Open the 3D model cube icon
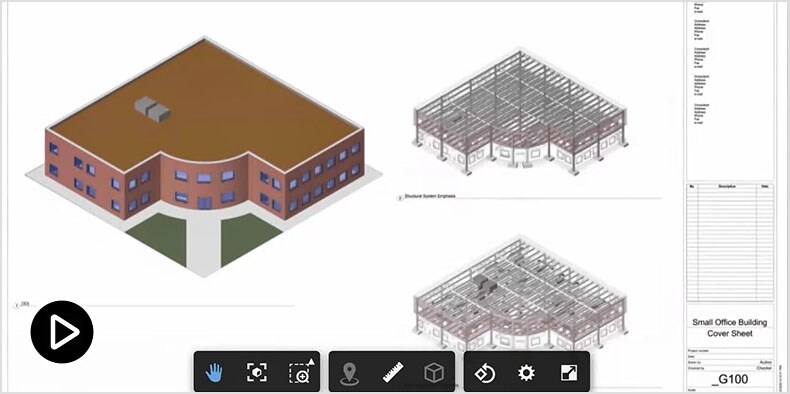790x394 pixels. click(x=434, y=373)
